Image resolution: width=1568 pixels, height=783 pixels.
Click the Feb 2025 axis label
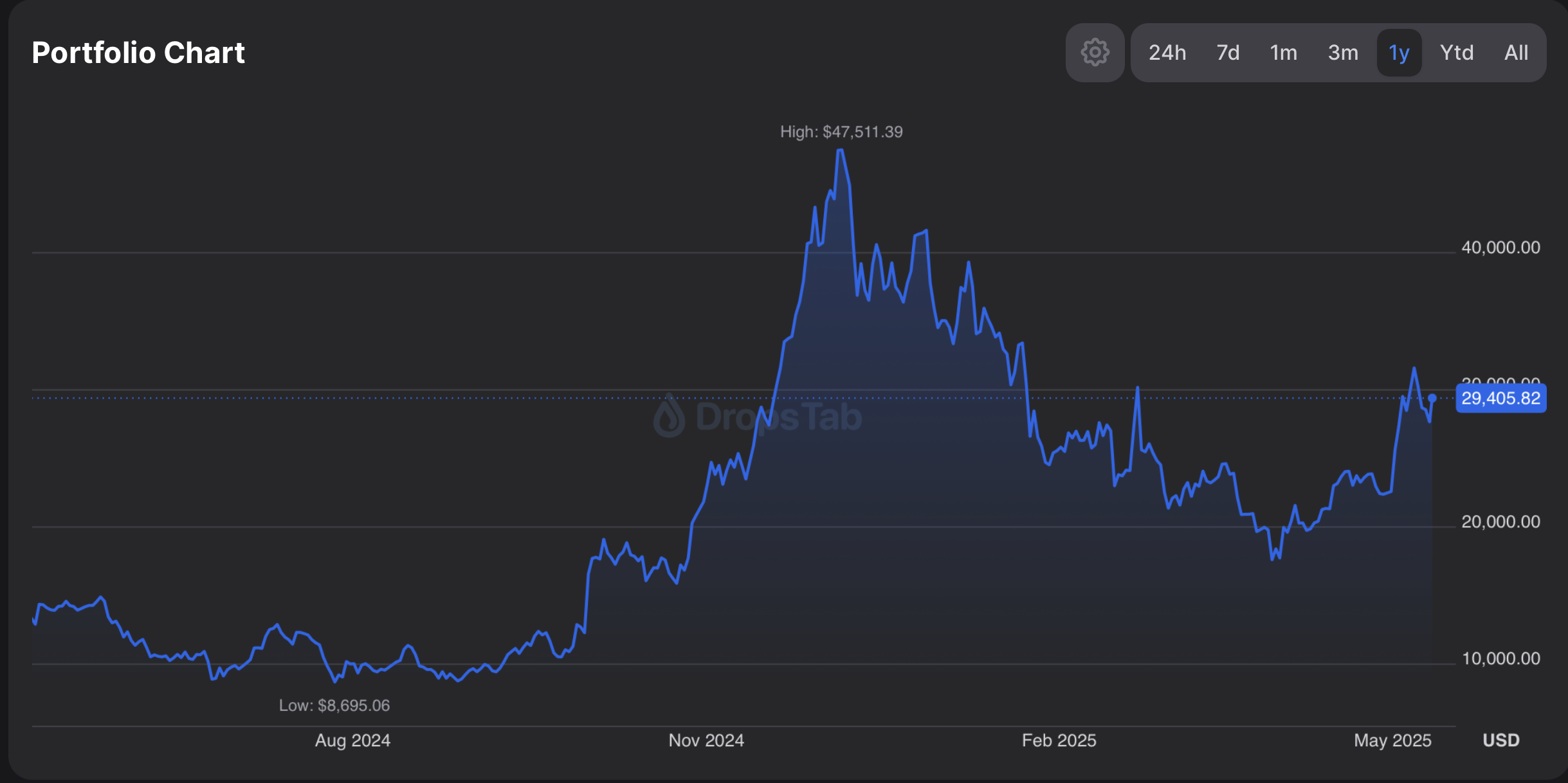pos(1059,741)
